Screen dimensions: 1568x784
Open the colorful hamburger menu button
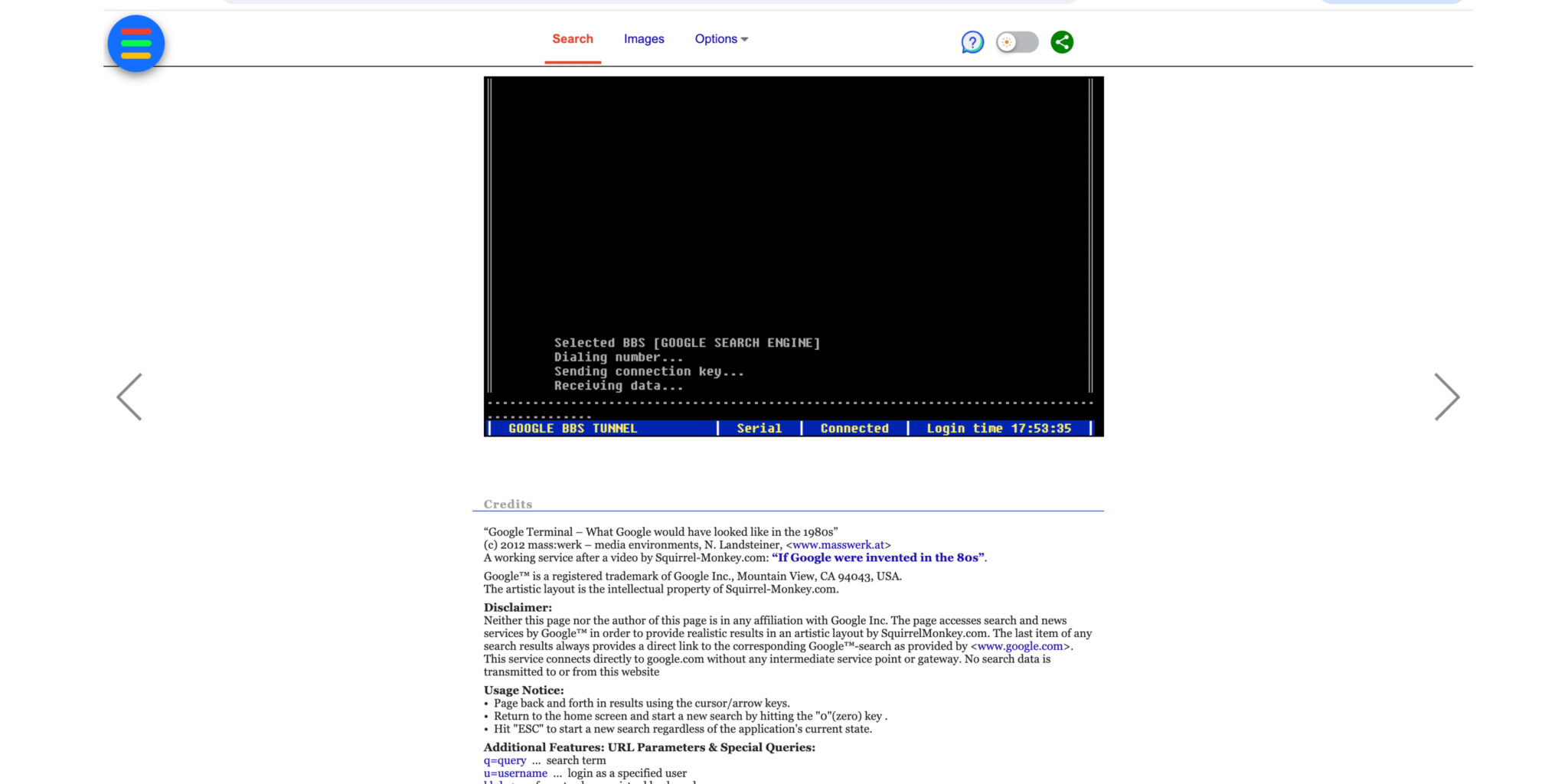[x=136, y=44]
